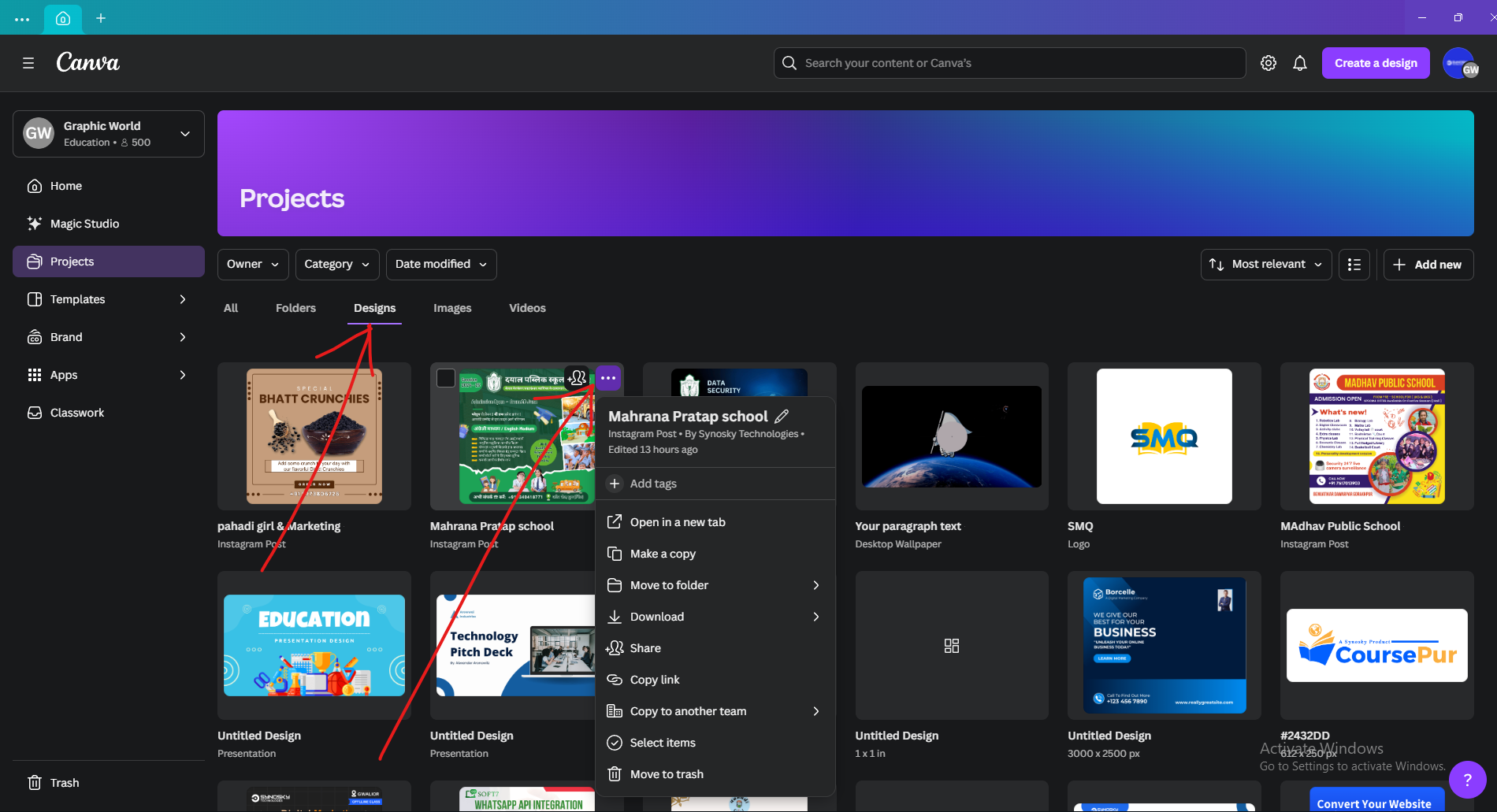Open settings gear icon in header
The height and width of the screenshot is (812, 1497).
pos(1268,63)
